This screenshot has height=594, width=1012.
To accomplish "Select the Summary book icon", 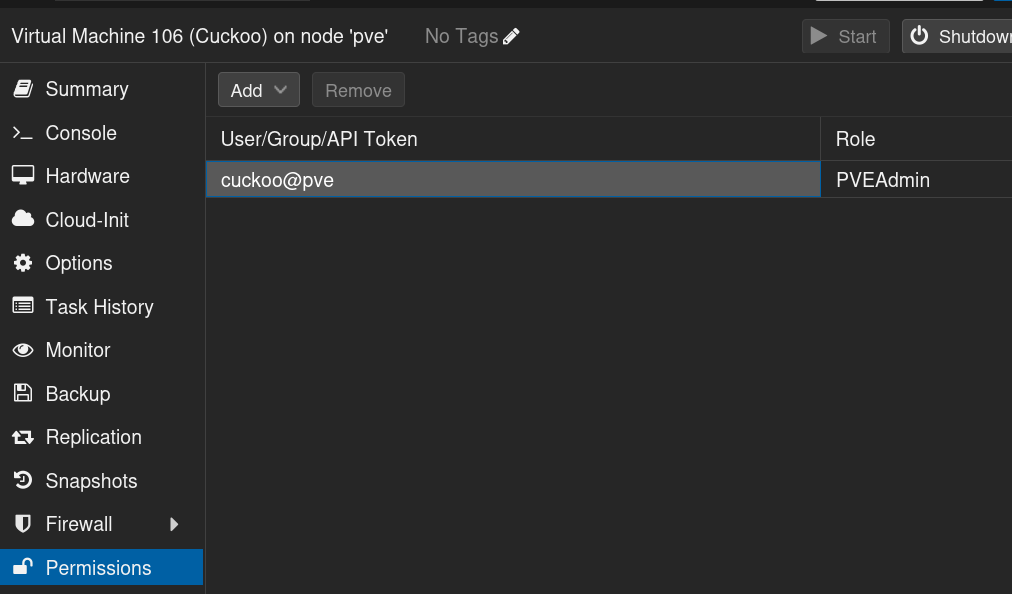I will (x=22, y=89).
